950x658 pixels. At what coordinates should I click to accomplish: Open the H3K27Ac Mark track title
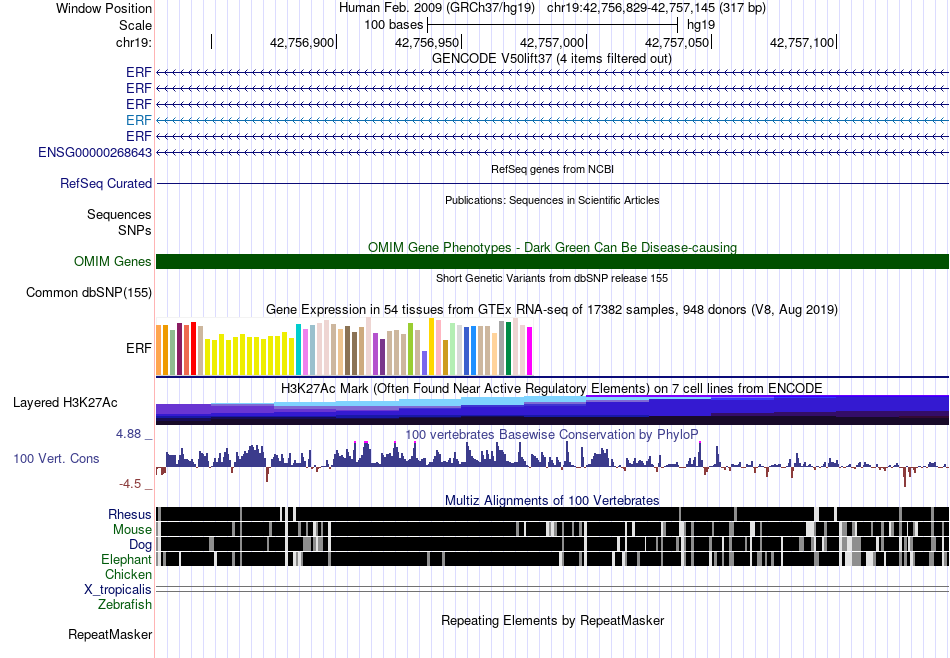pos(552,388)
